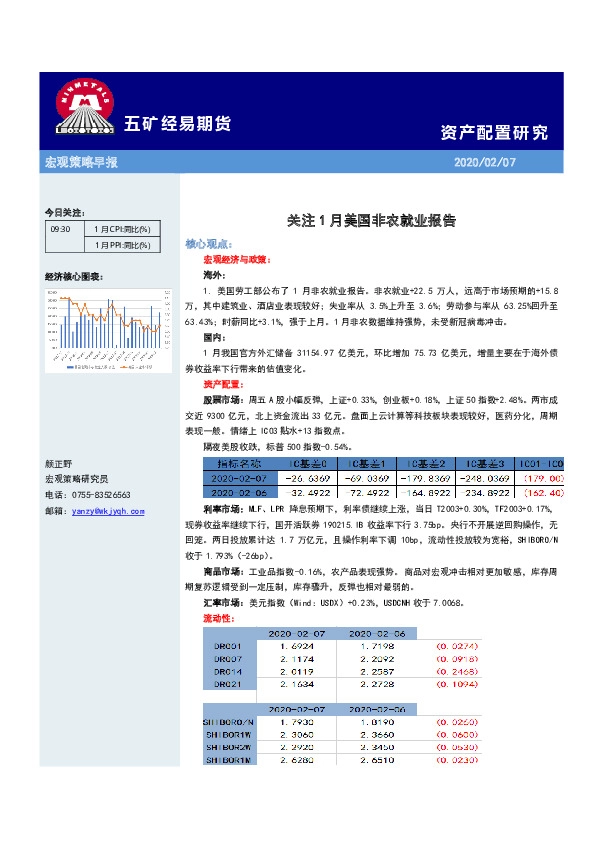595x842 pixels.
Task: Open the yanzy@wkjyqh.com email link
Action: (108, 511)
